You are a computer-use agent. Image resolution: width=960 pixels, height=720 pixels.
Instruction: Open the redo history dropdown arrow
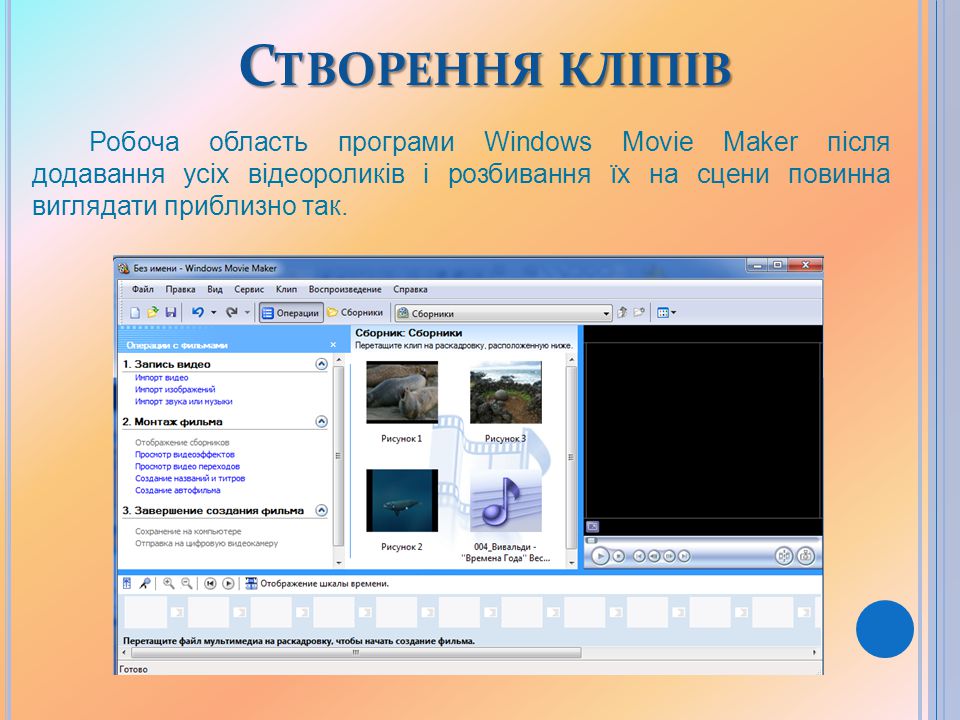pyautogui.click(x=247, y=313)
